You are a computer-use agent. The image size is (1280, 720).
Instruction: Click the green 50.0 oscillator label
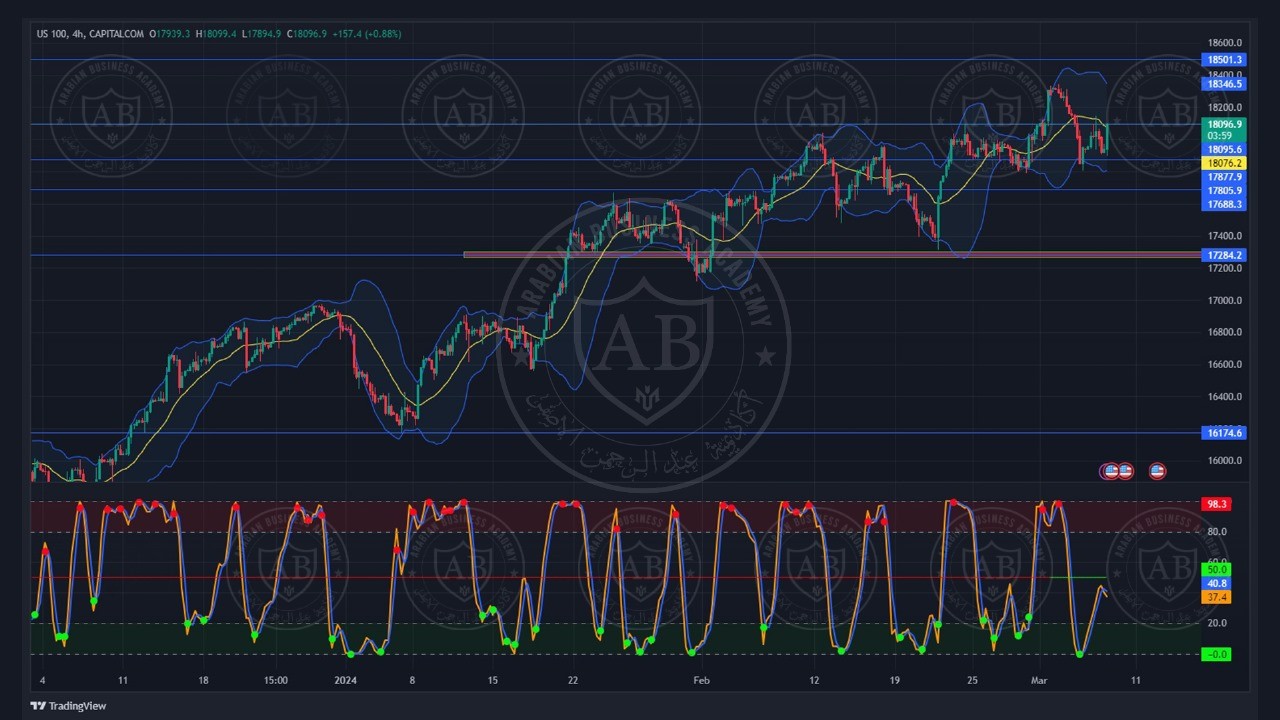1216,569
